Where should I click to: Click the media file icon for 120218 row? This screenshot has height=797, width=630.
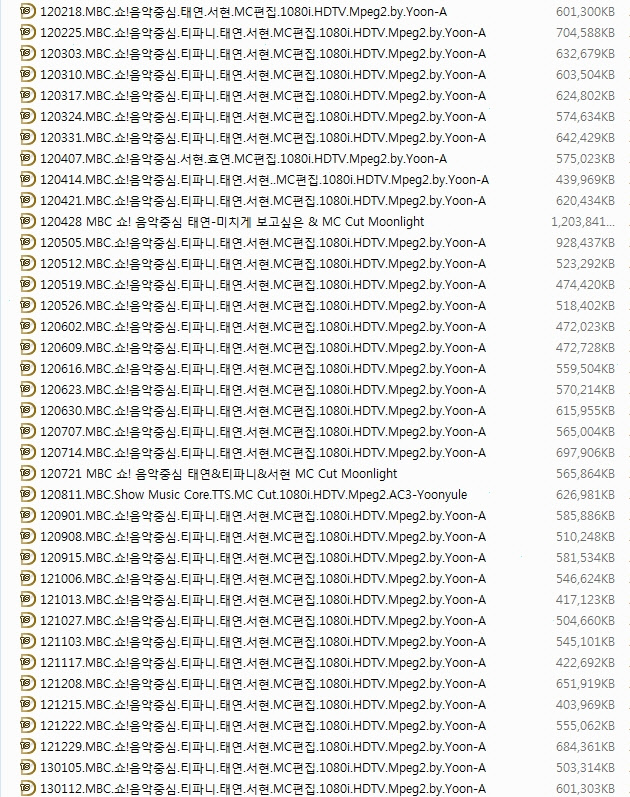[x=28, y=11]
